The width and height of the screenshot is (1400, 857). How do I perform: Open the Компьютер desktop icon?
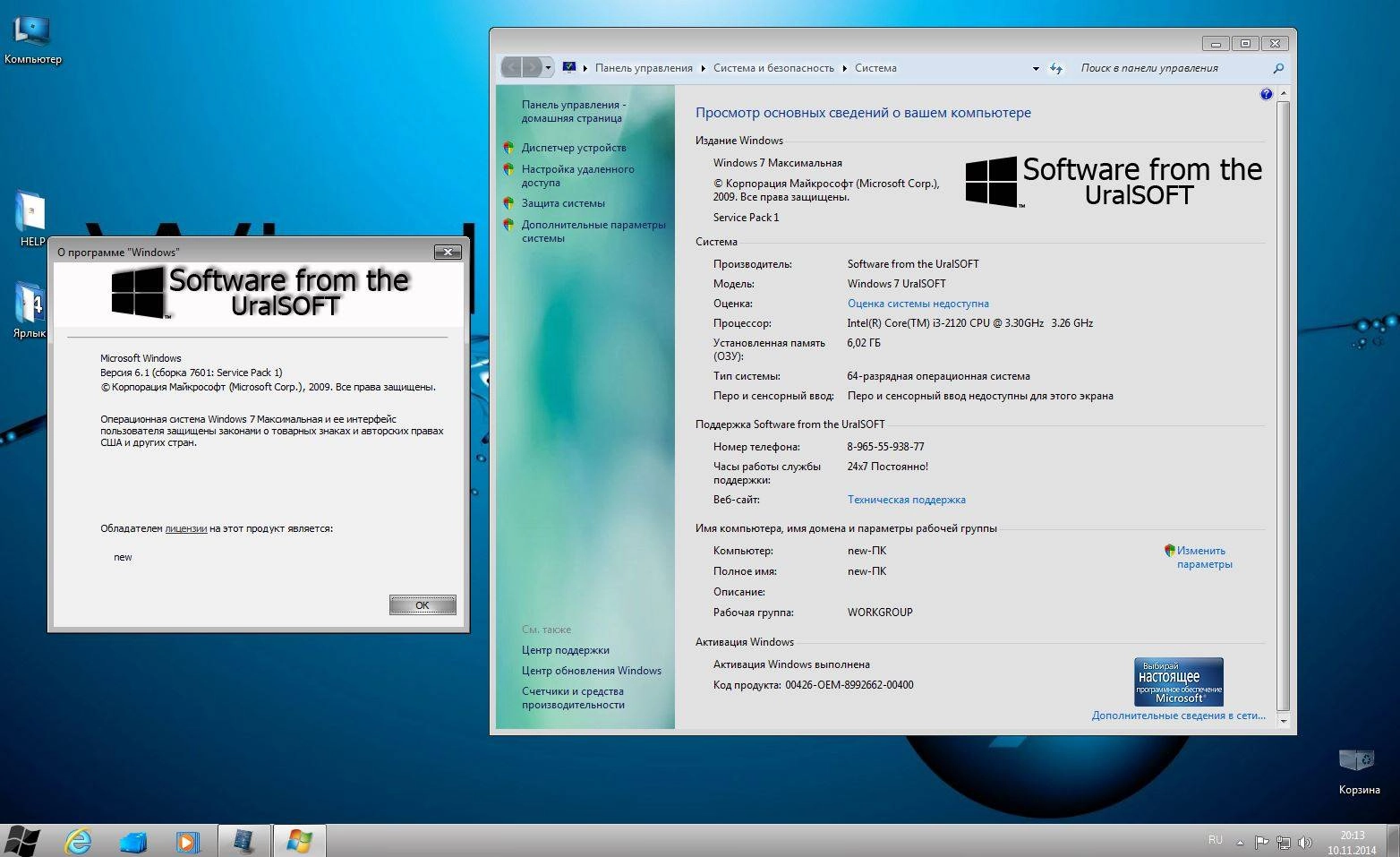[32, 39]
